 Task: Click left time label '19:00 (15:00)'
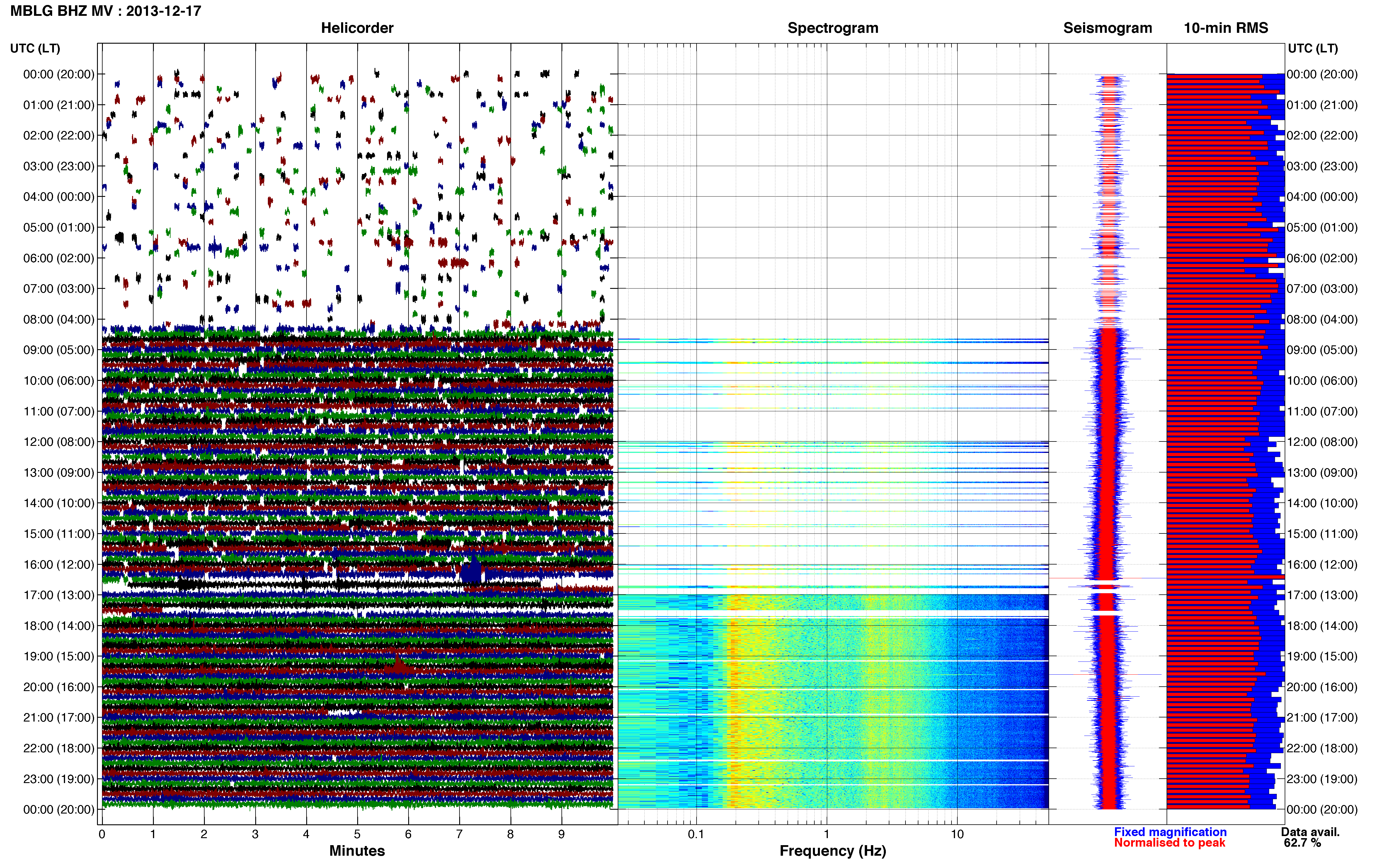59,656
